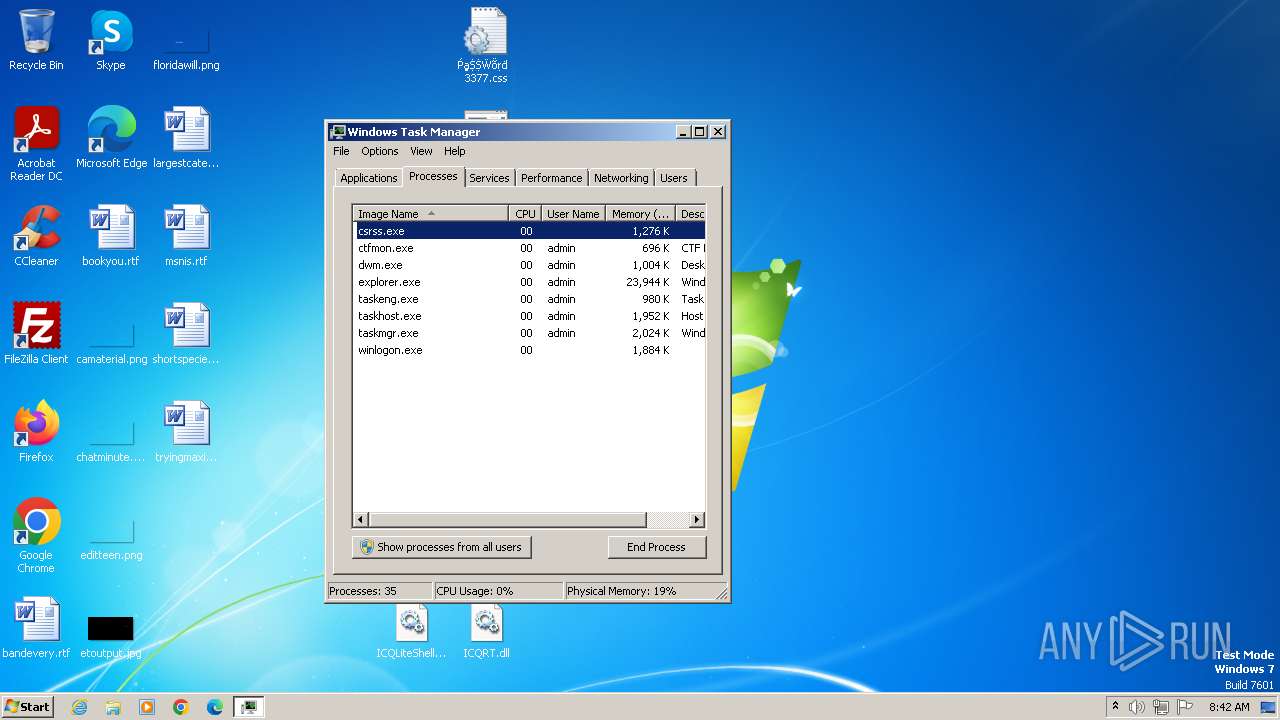Sort by Memory column header
This screenshot has height=720, width=1280.
[641, 214]
